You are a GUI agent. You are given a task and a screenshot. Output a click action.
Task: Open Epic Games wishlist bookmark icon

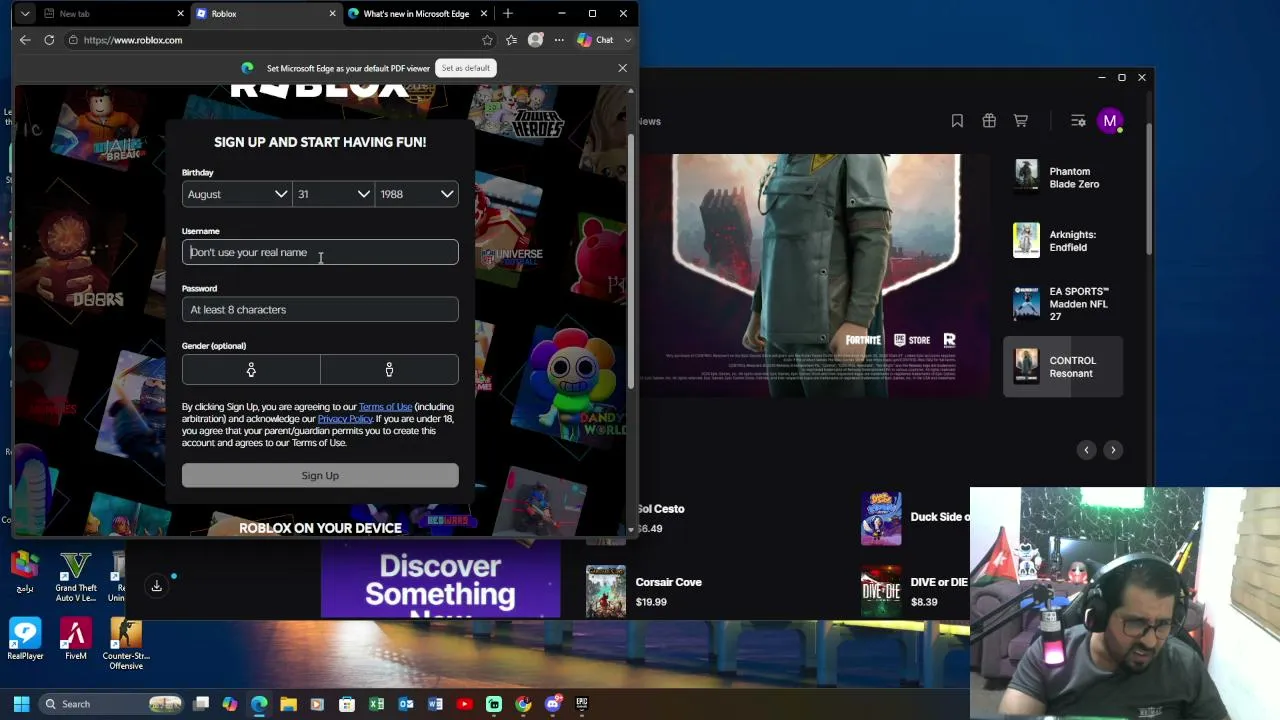point(957,121)
